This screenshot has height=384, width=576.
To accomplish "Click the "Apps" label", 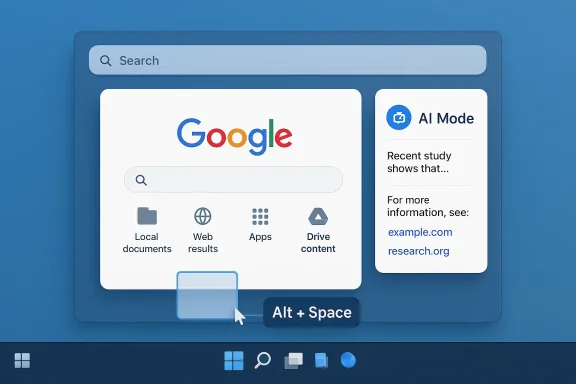I will 260,237.
